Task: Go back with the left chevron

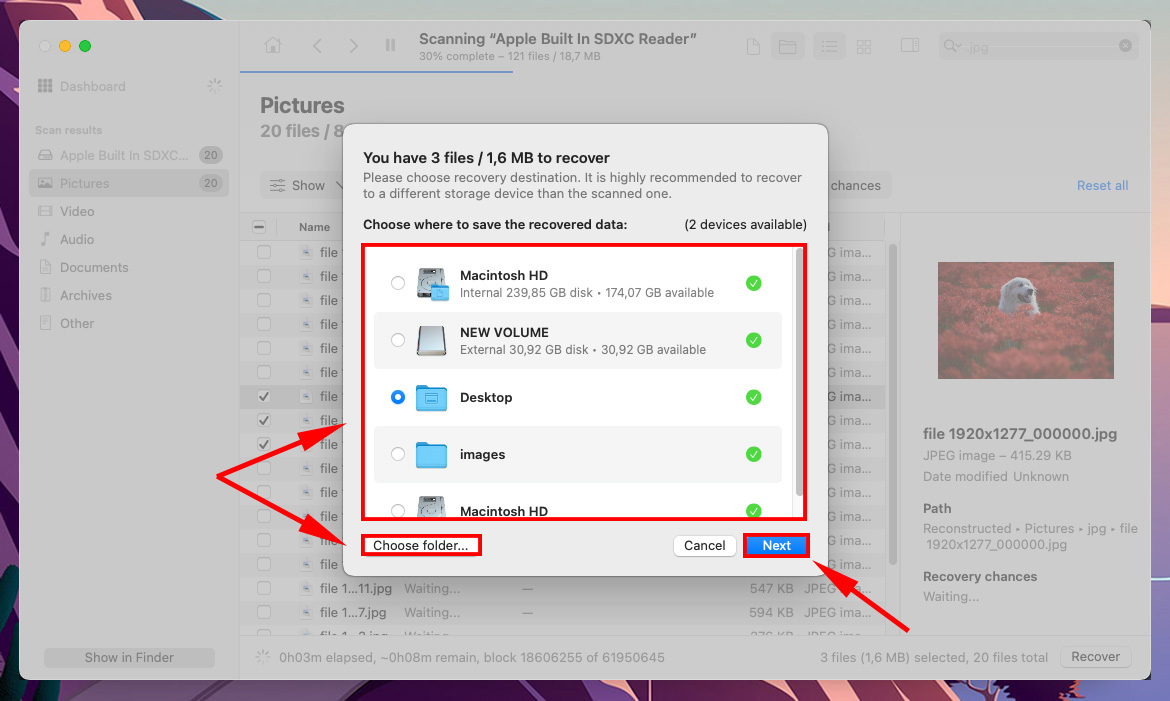Action: [317, 46]
